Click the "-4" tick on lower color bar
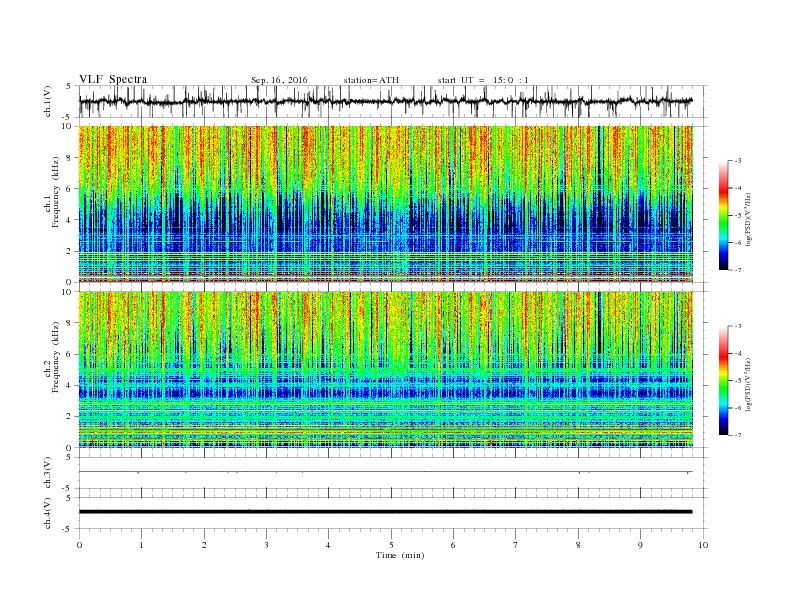The height and width of the screenshot is (612, 792). click(738, 353)
